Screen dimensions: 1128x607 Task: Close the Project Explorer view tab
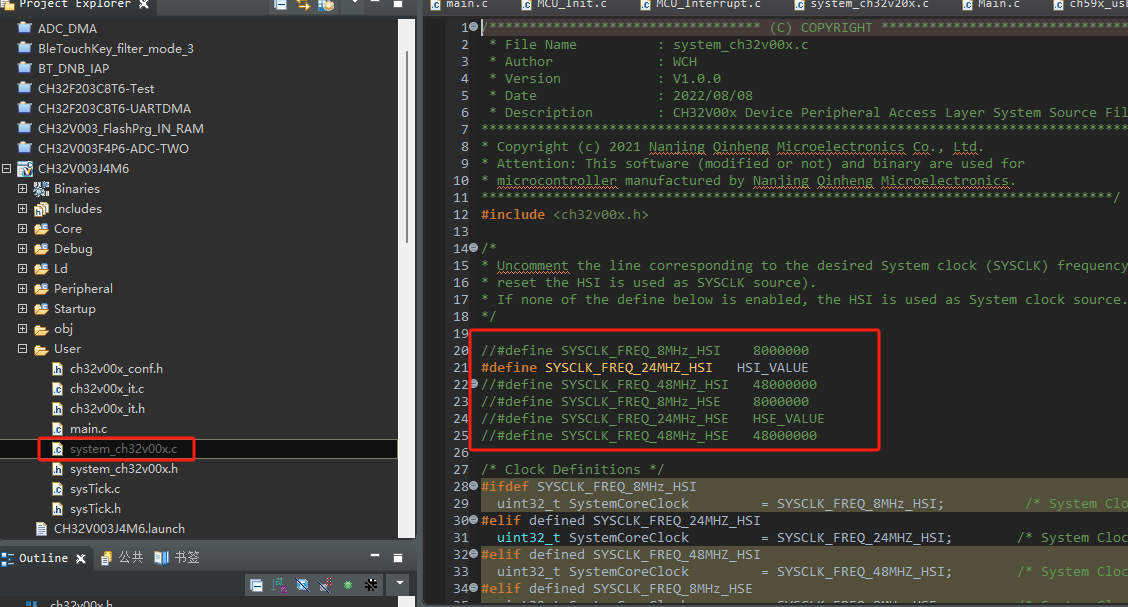click(x=144, y=5)
